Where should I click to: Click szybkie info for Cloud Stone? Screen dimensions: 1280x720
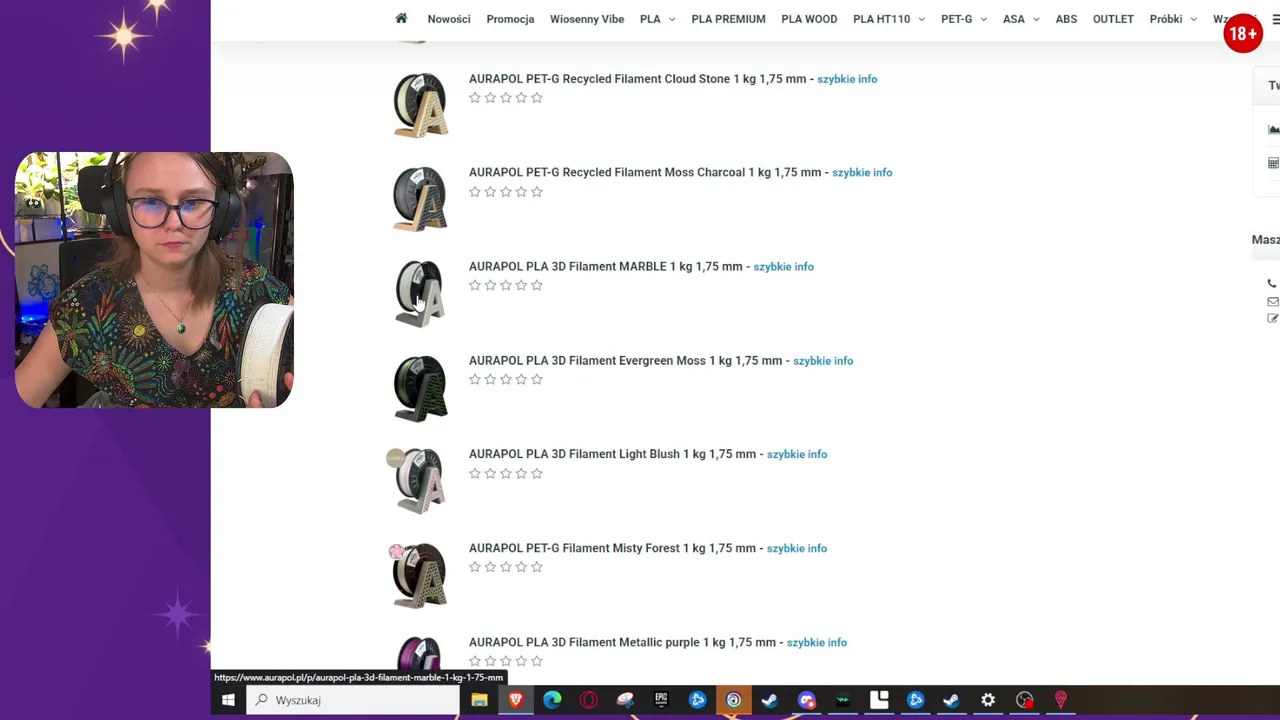pos(847,79)
